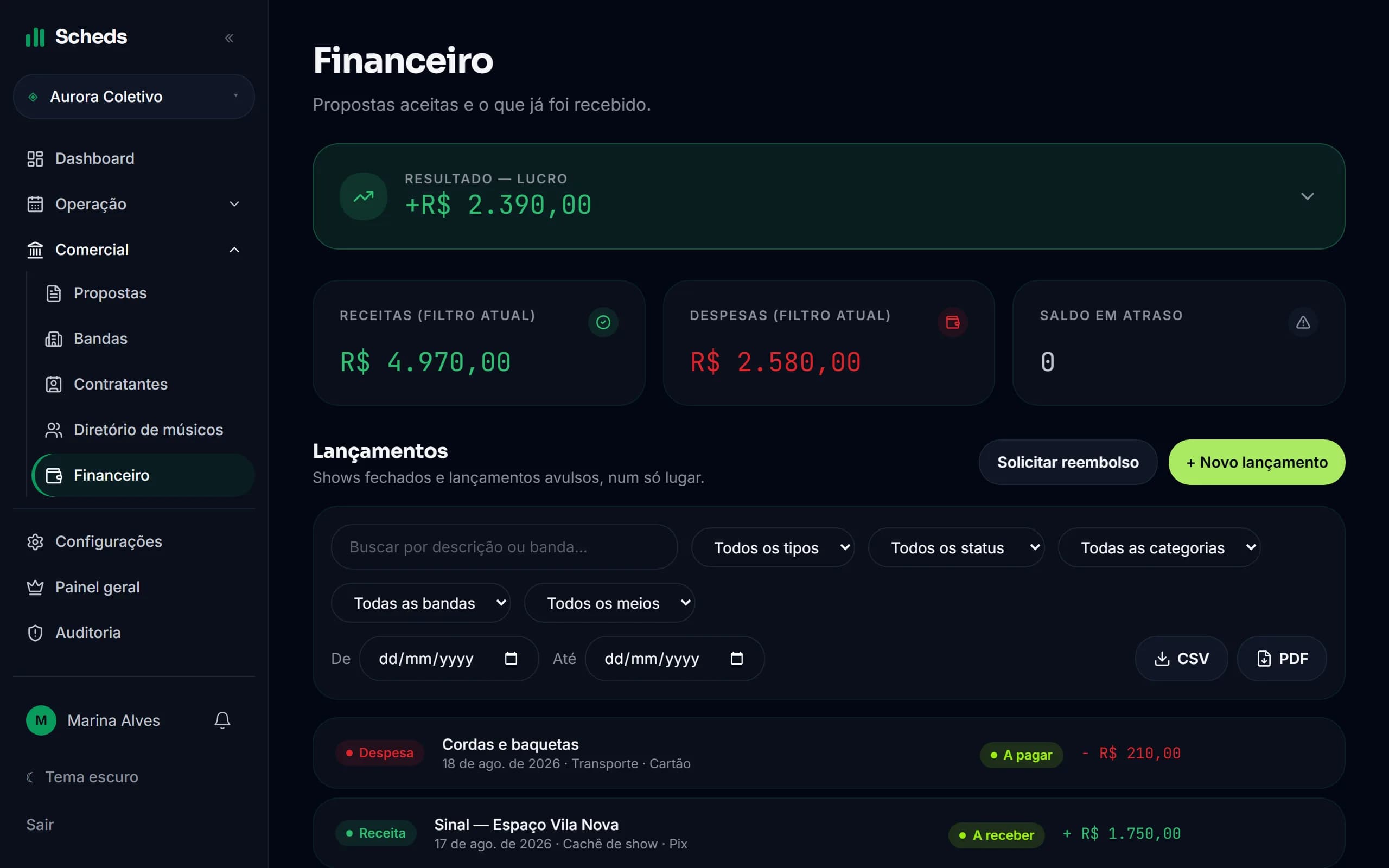
Task: Open the Cordas e baquetas entry
Action: 828,752
